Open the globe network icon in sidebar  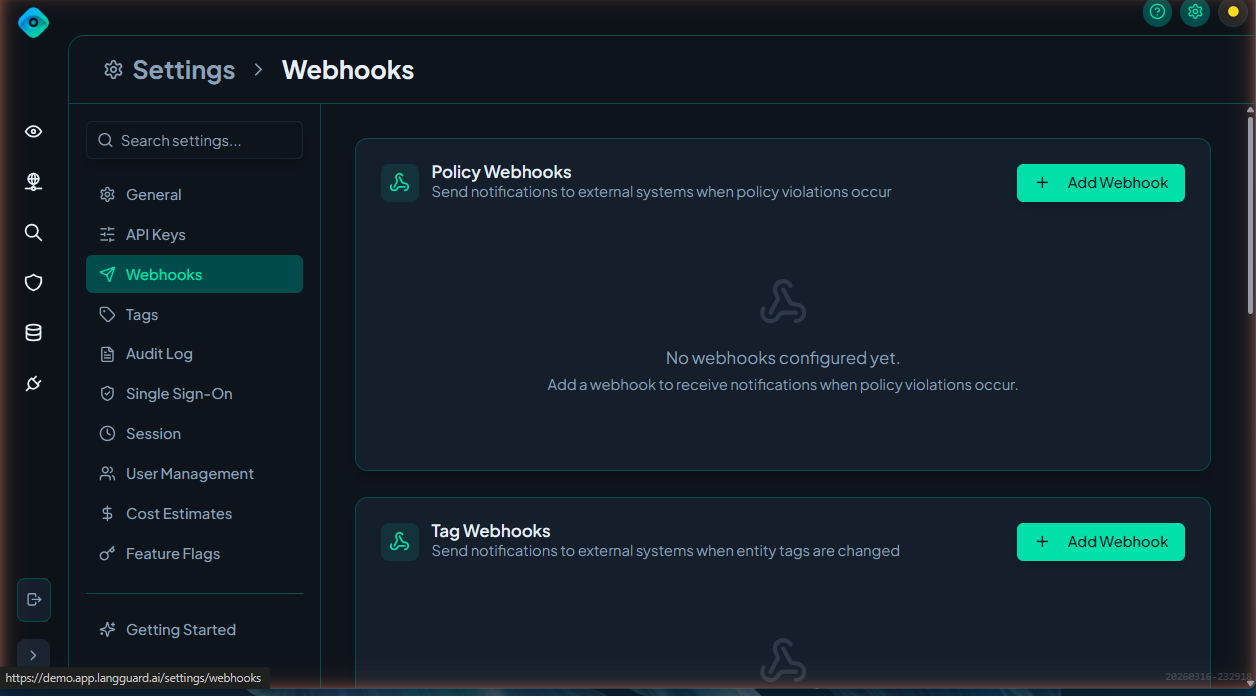(x=33, y=182)
